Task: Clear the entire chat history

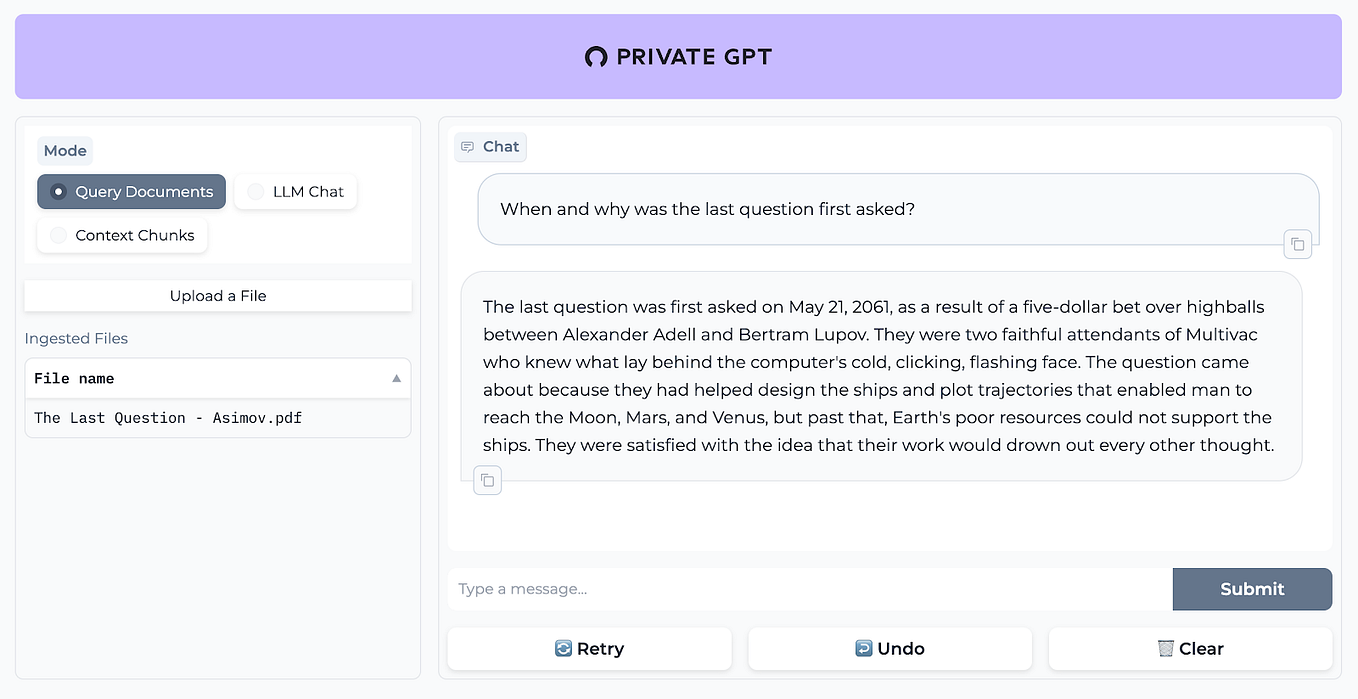Action: coord(1190,648)
